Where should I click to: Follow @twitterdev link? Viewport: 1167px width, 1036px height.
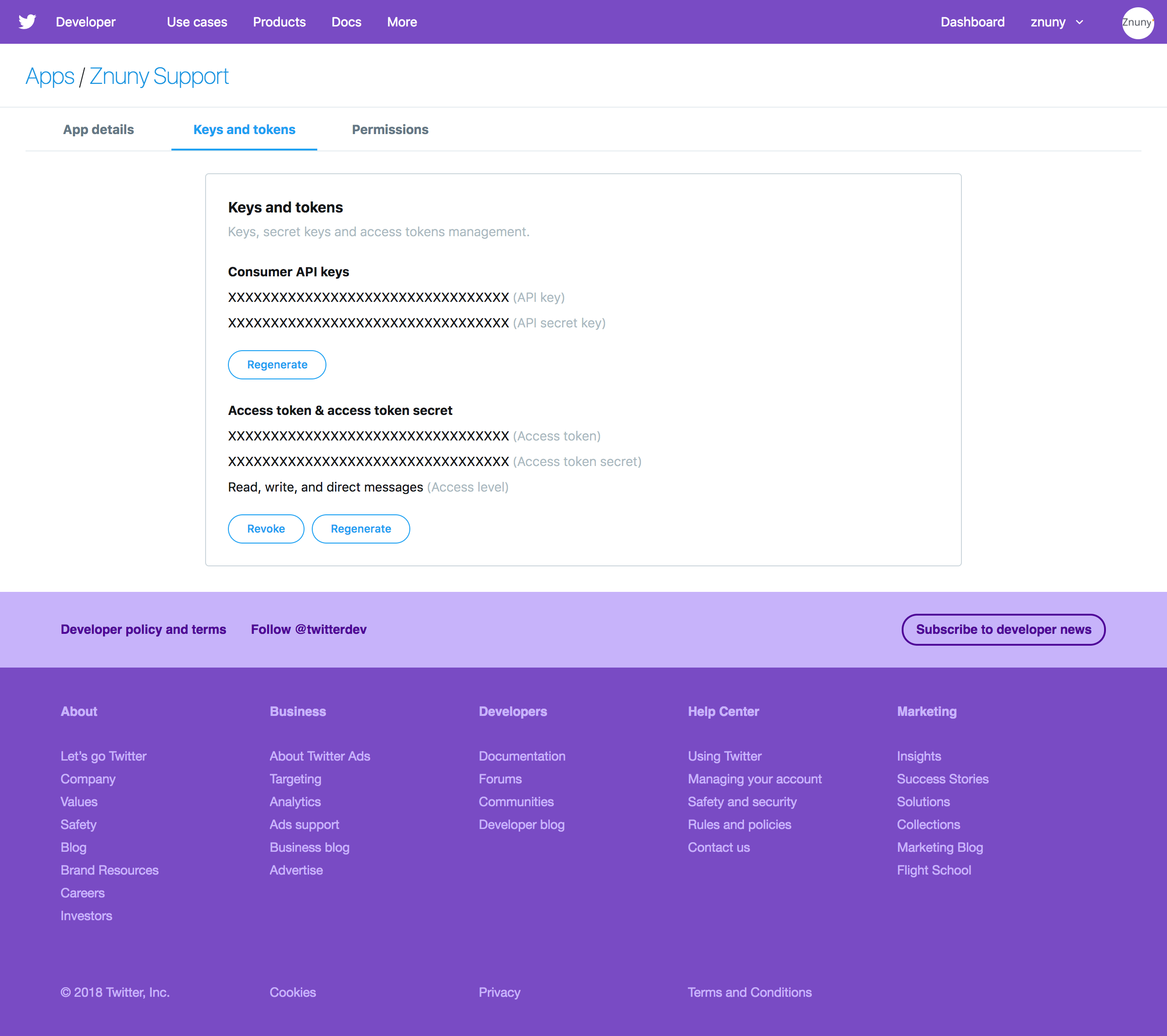pyautogui.click(x=308, y=629)
